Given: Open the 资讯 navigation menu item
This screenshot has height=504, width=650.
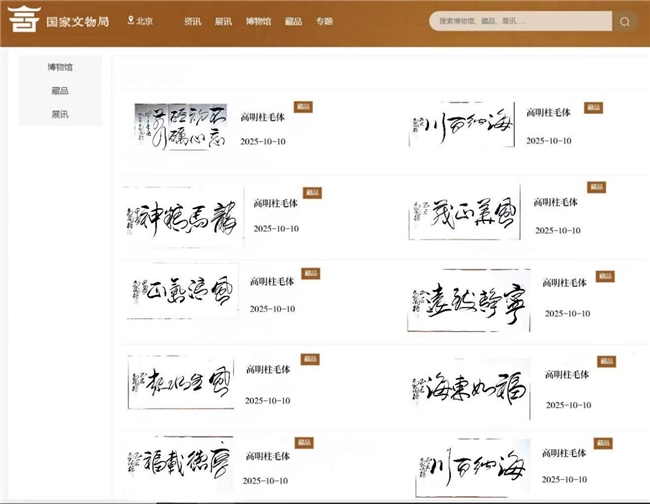Looking at the screenshot, I should [x=192, y=21].
